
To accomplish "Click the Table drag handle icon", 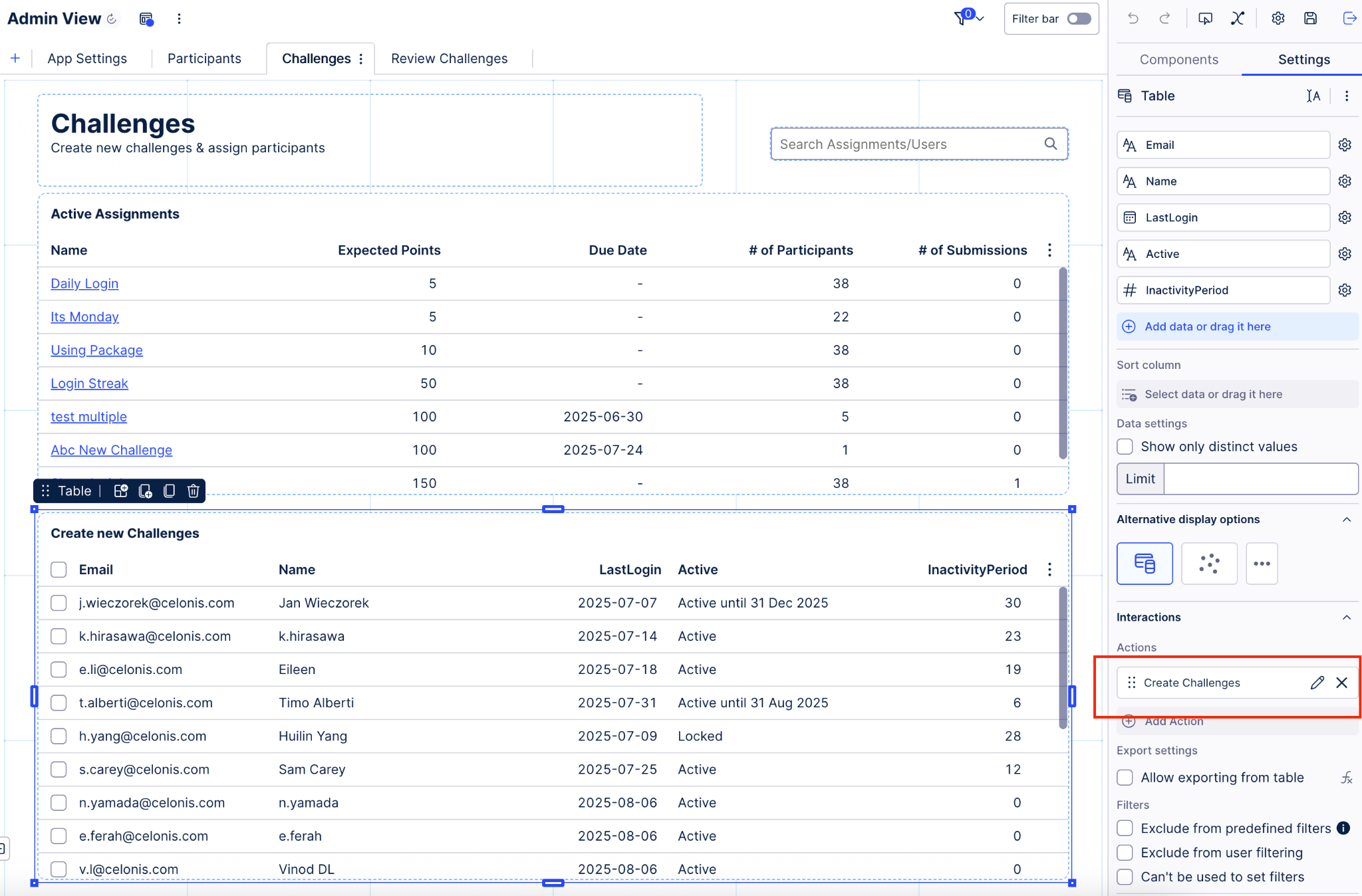I will 45,491.
